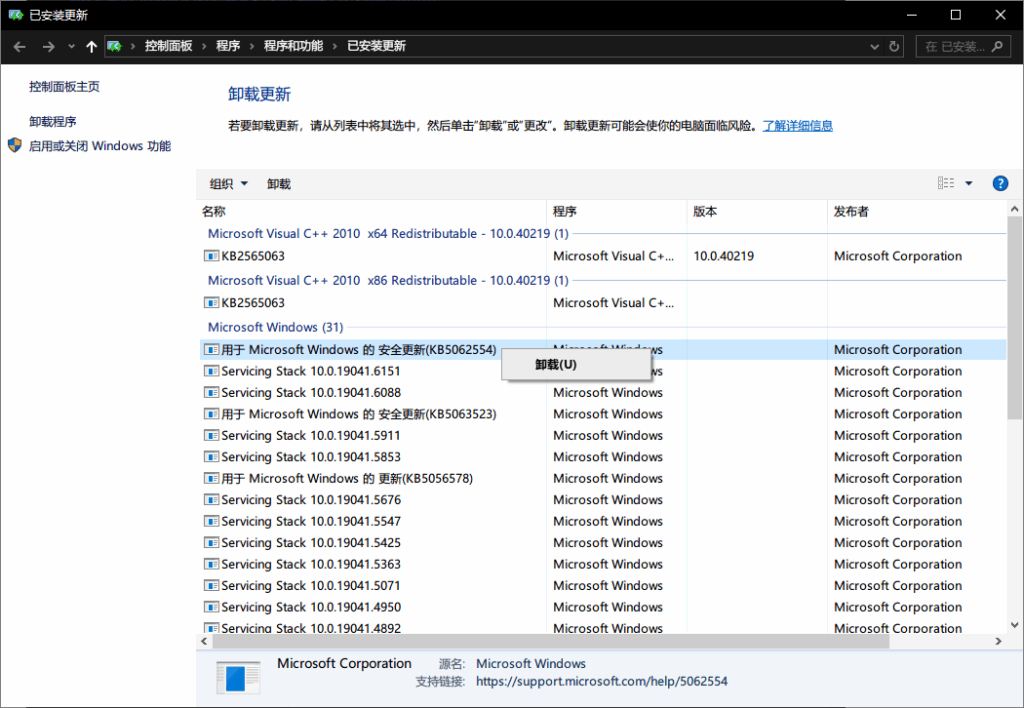Click the details pane update thumbnail
This screenshot has height=708, width=1024.
tap(238, 677)
